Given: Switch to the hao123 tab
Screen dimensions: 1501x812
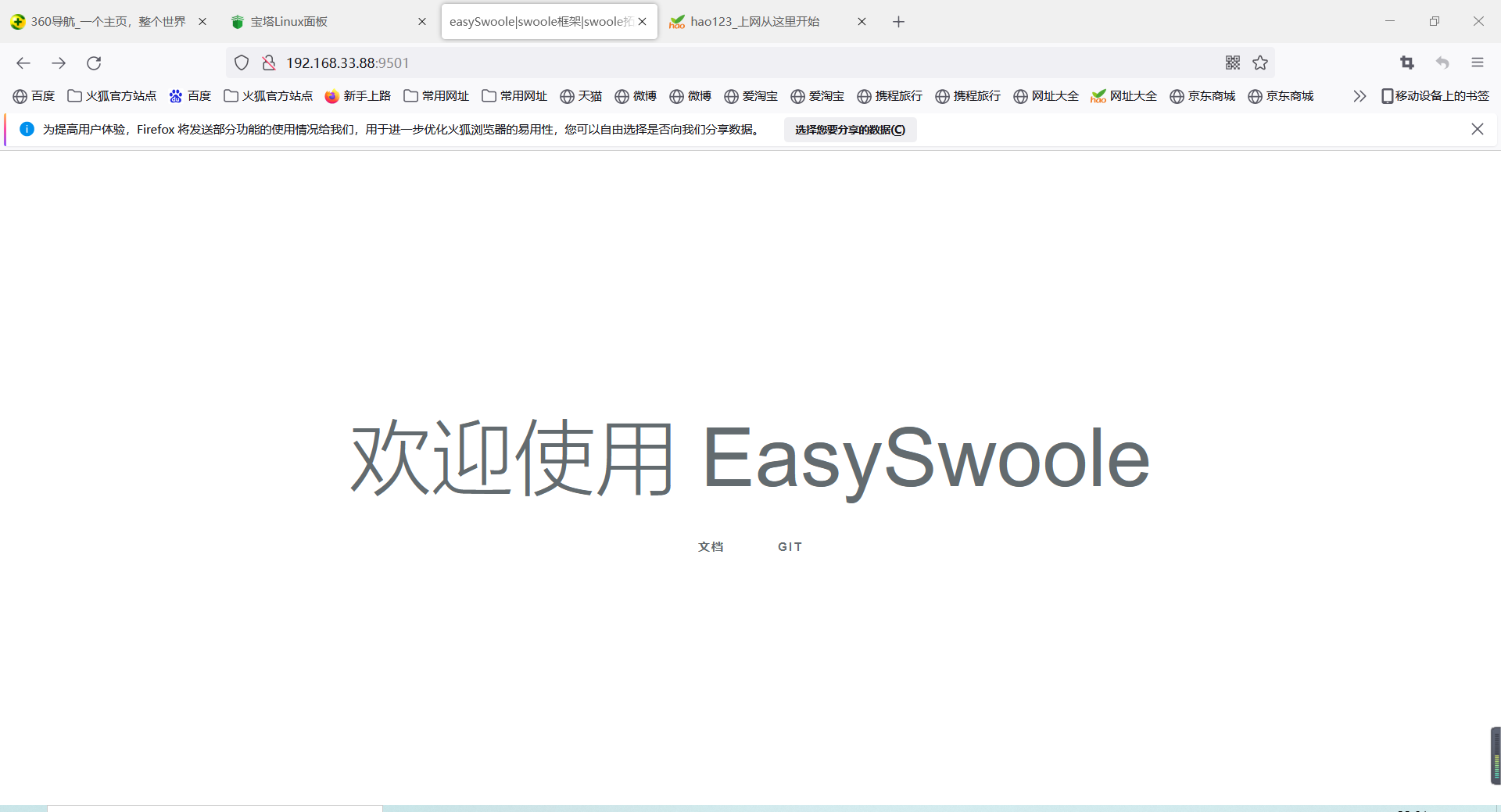Looking at the screenshot, I should click(x=769, y=22).
